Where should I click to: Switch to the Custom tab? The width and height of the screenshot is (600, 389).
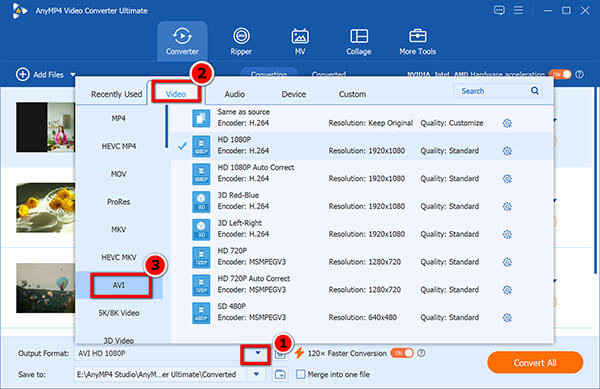pyautogui.click(x=352, y=94)
